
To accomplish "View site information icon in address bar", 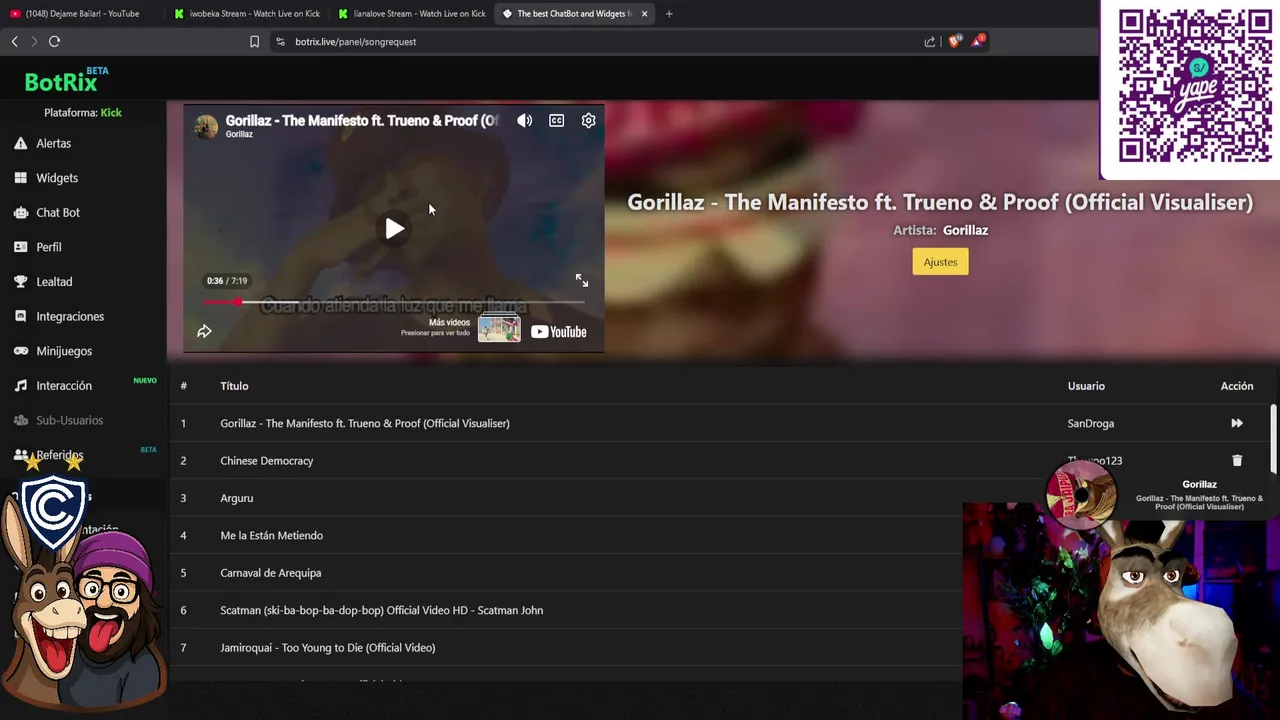I will (x=280, y=41).
